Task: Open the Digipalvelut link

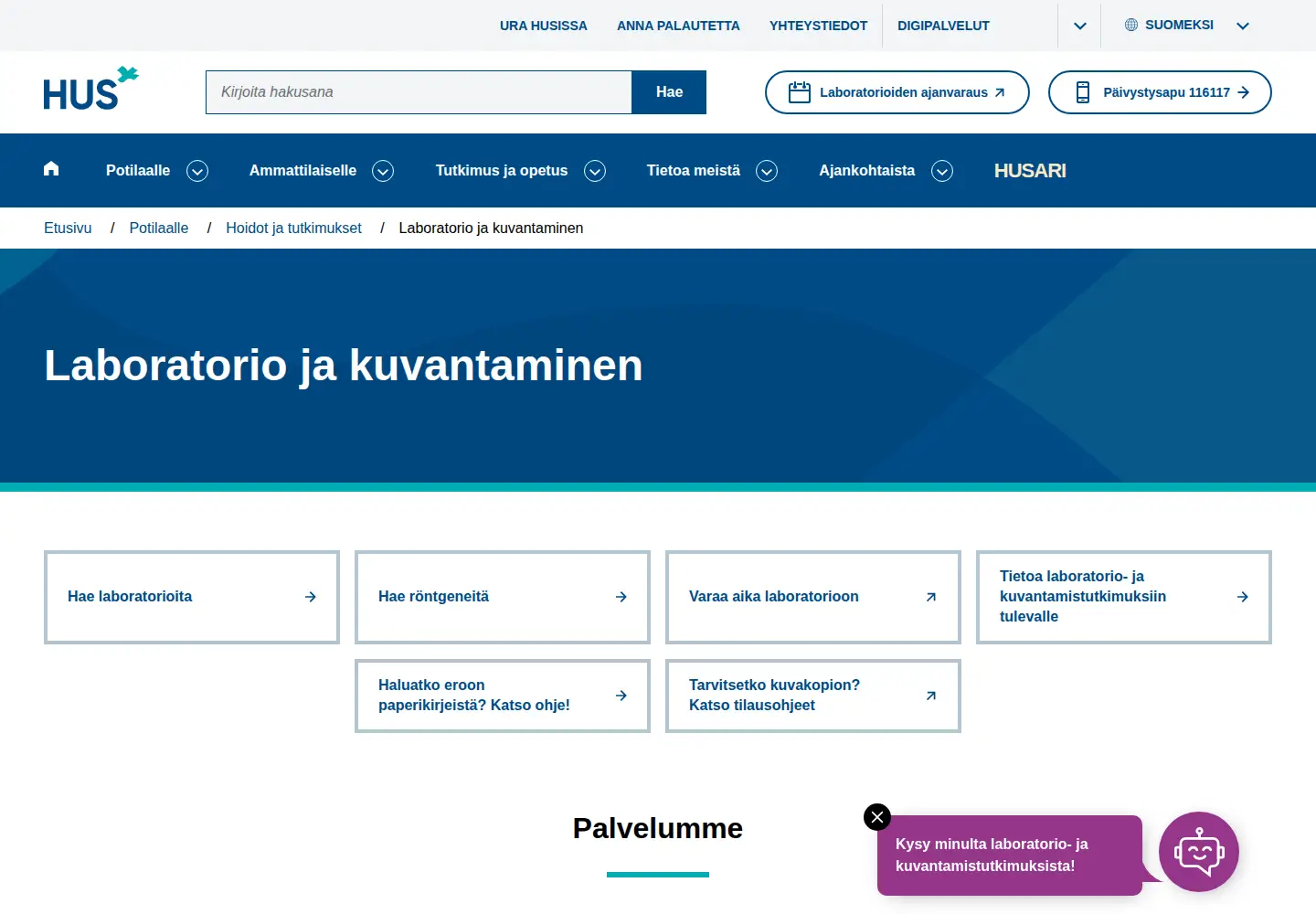Action: tap(943, 26)
